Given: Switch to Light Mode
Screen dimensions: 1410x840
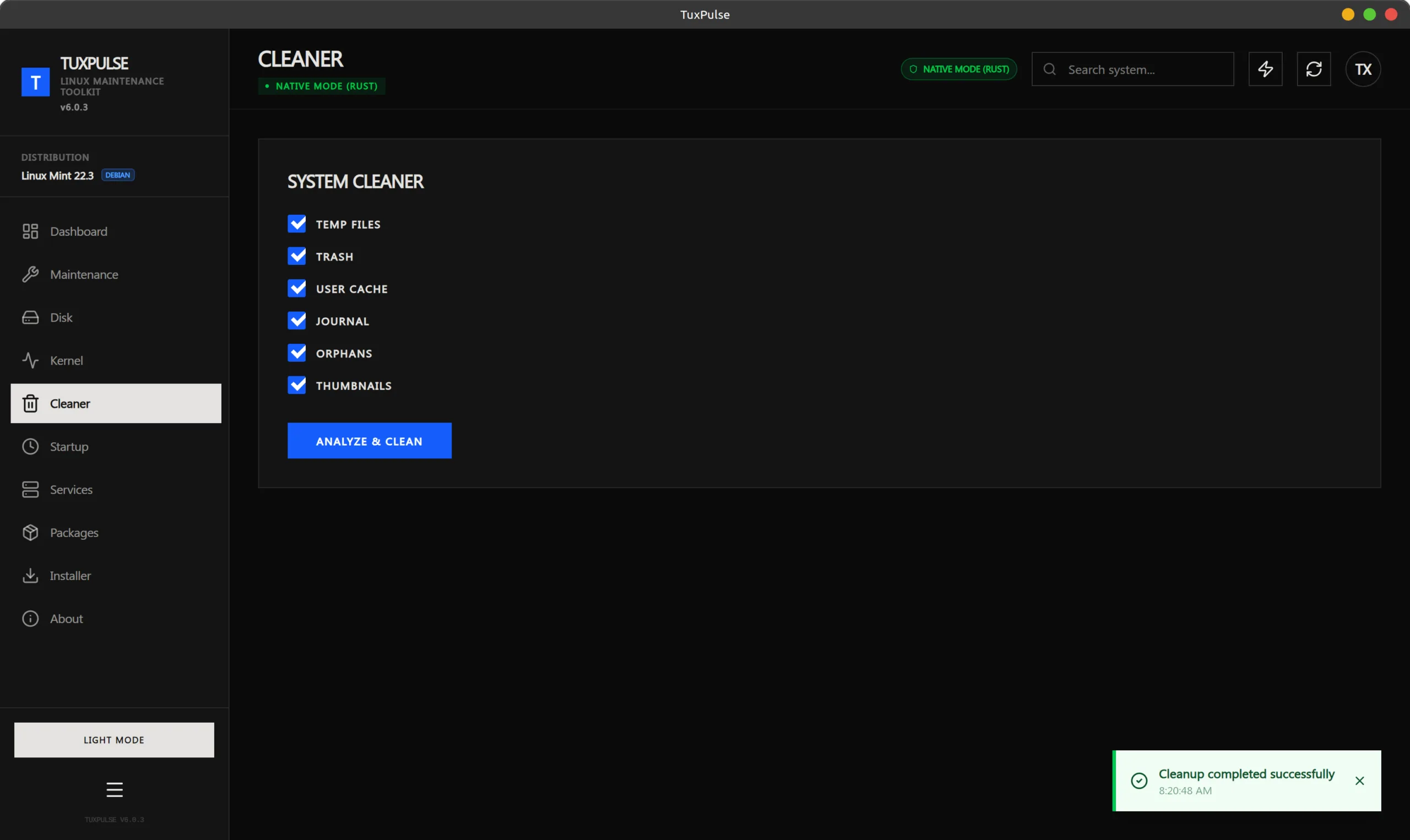Looking at the screenshot, I should 113,739.
